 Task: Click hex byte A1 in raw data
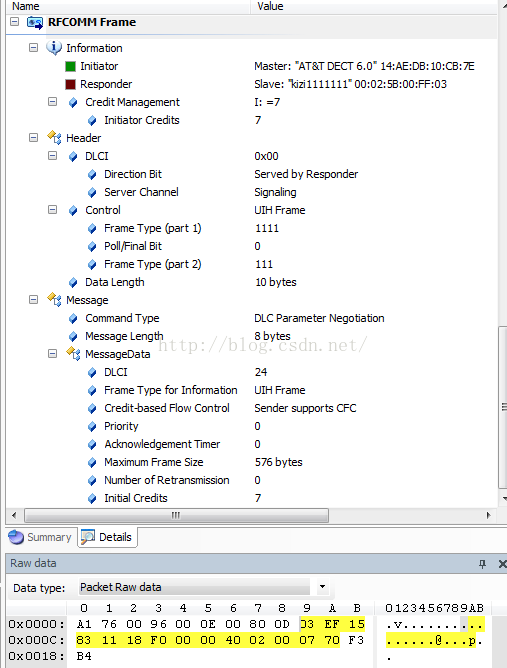coord(84,624)
